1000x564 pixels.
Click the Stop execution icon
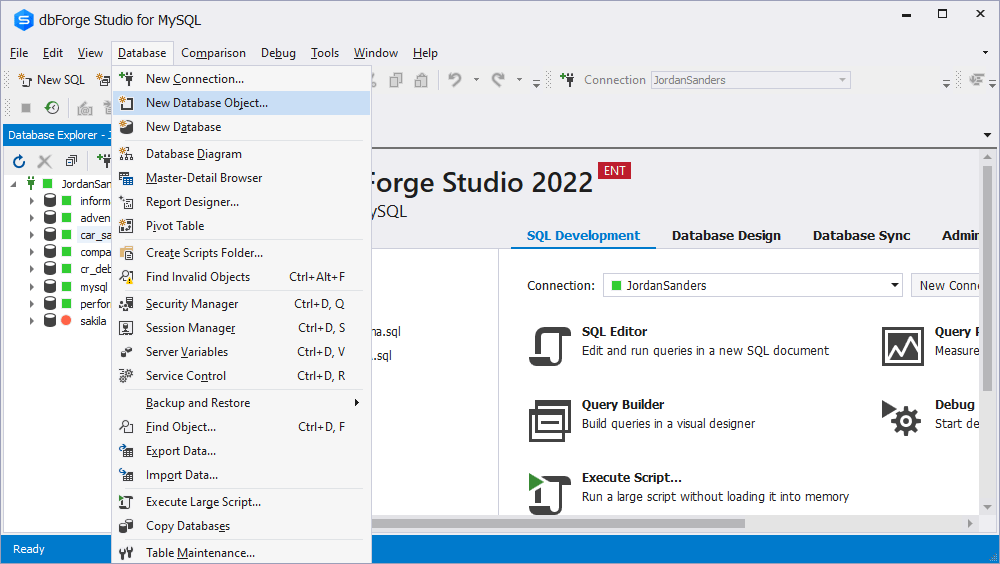(x=26, y=108)
